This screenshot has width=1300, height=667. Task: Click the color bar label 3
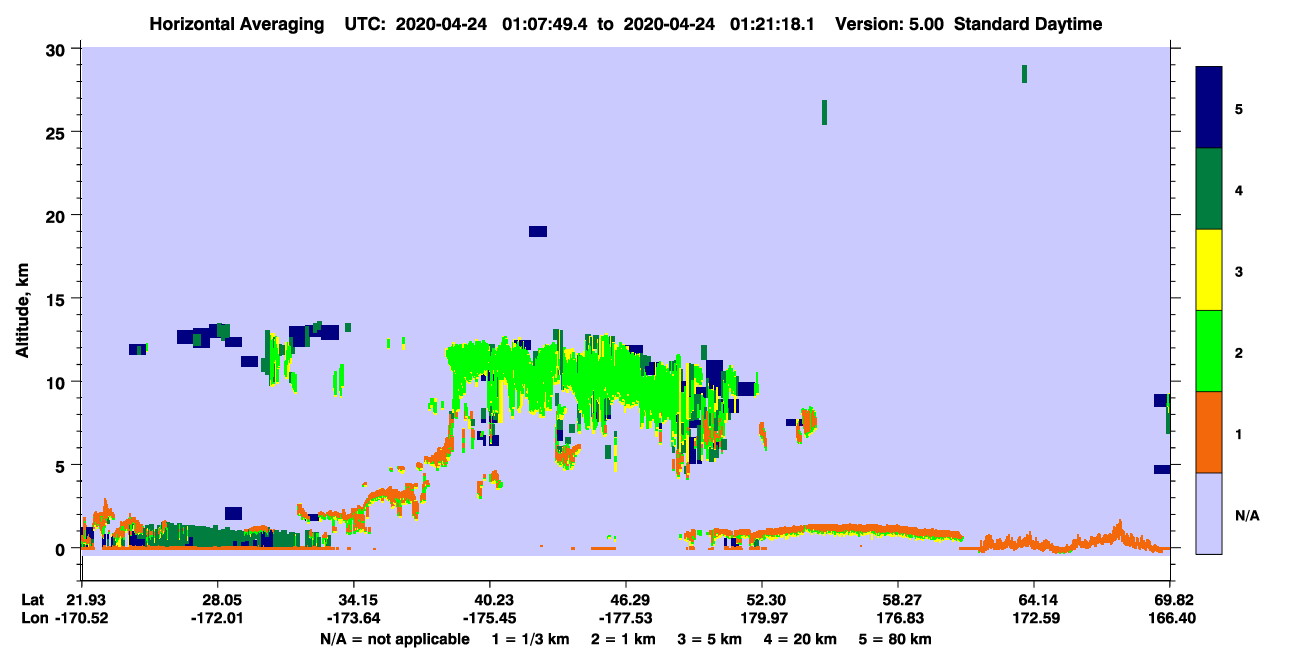pos(1238,270)
